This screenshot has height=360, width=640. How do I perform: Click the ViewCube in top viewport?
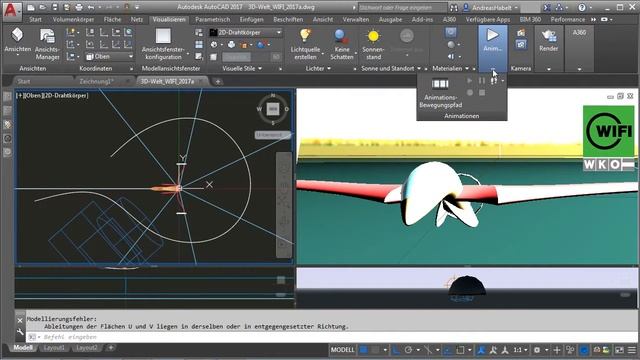click(273, 109)
